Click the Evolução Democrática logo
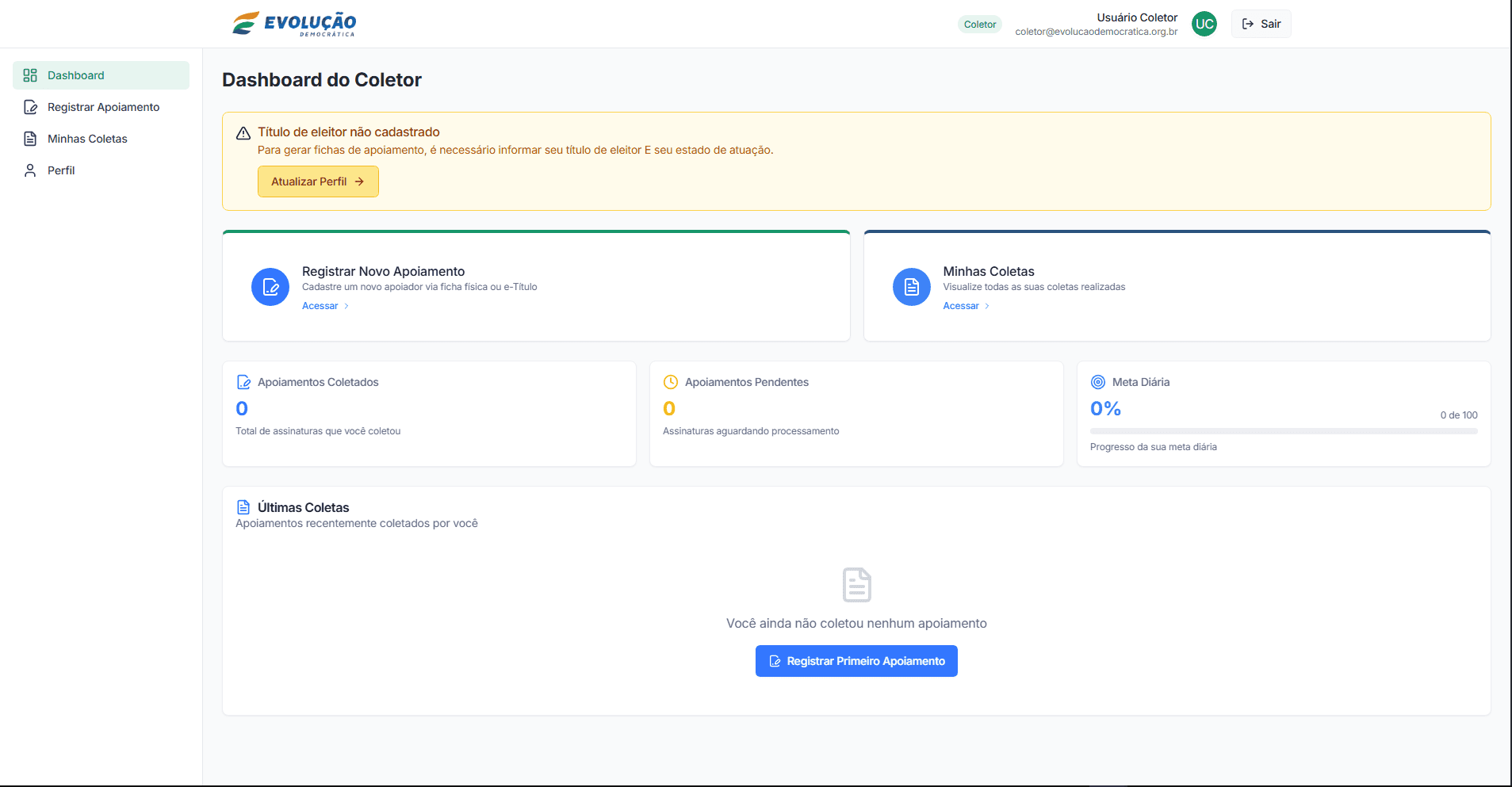The width and height of the screenshot is (1512, 787). tap(294, 24)
